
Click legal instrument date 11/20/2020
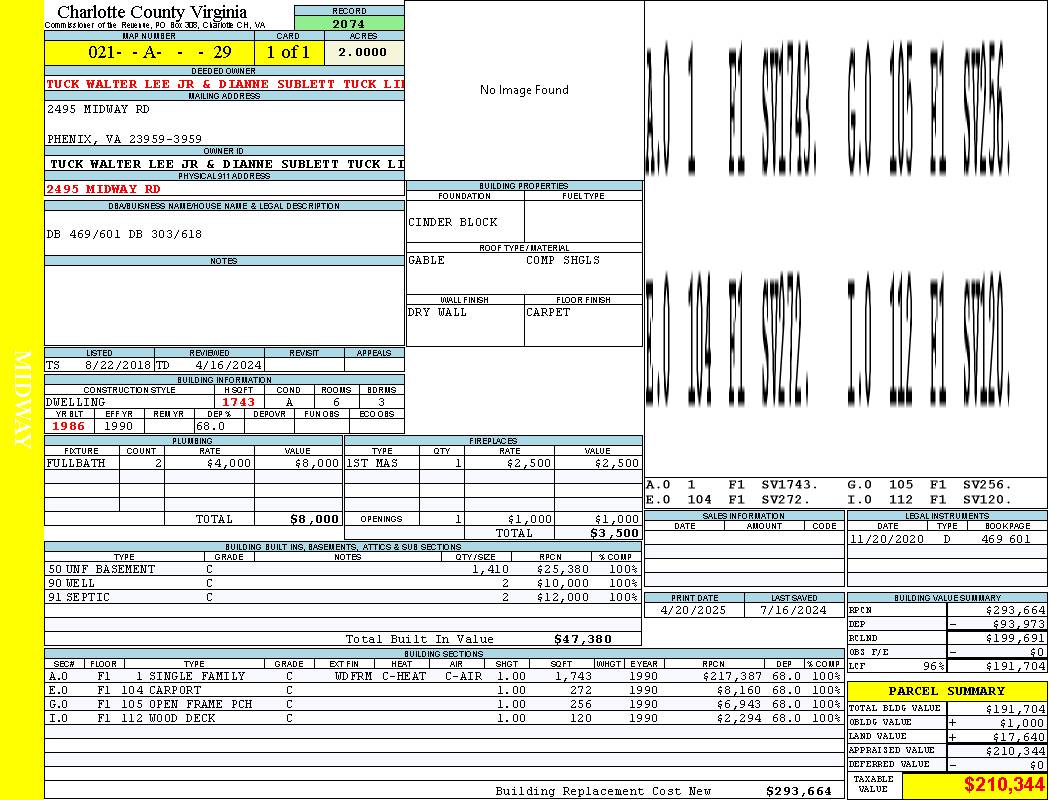(886, 540)
